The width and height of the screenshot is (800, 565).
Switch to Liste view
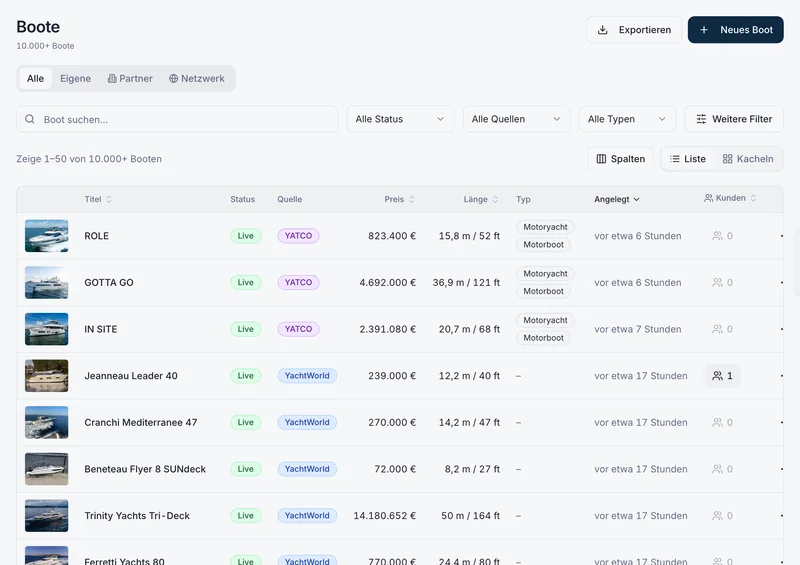[x=688, y=159]
